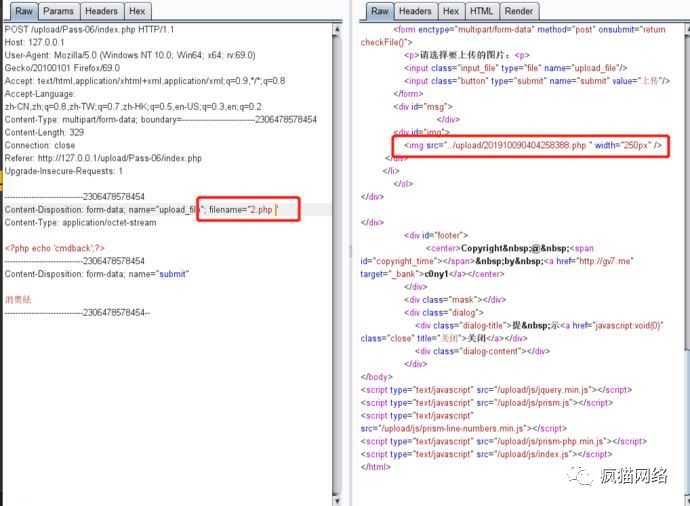Click the Accept text/html header line
Image resolution: width=690 pixels, height=506 pixels.
tap(145, 81)
